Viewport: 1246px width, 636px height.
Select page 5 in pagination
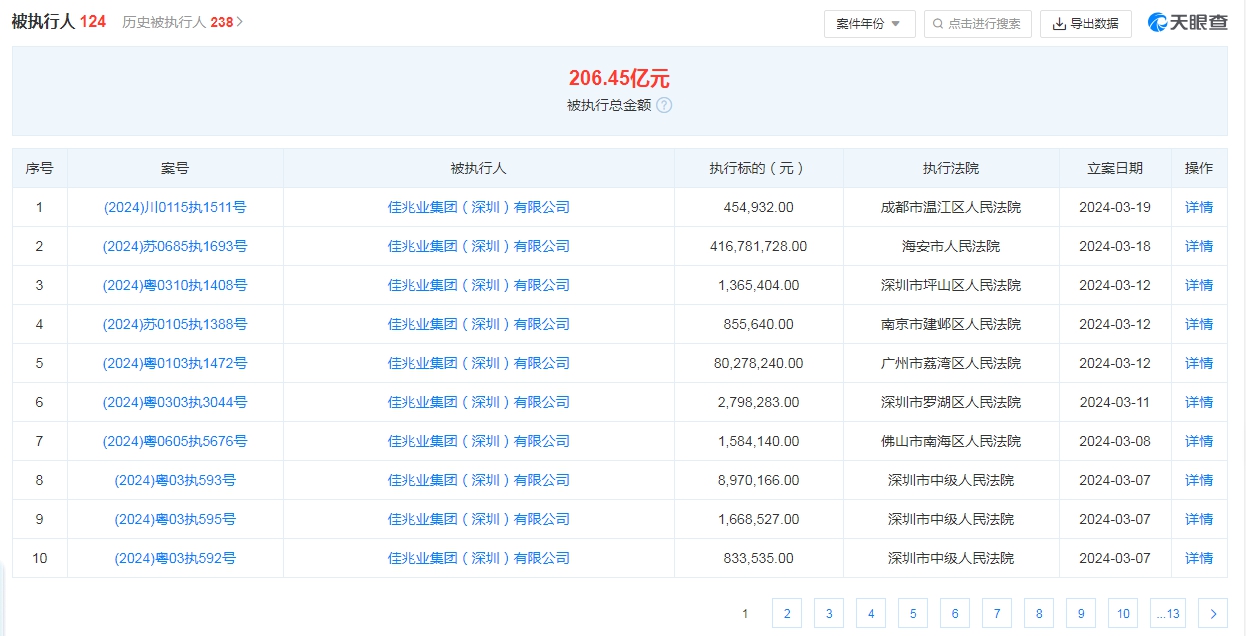912,614
